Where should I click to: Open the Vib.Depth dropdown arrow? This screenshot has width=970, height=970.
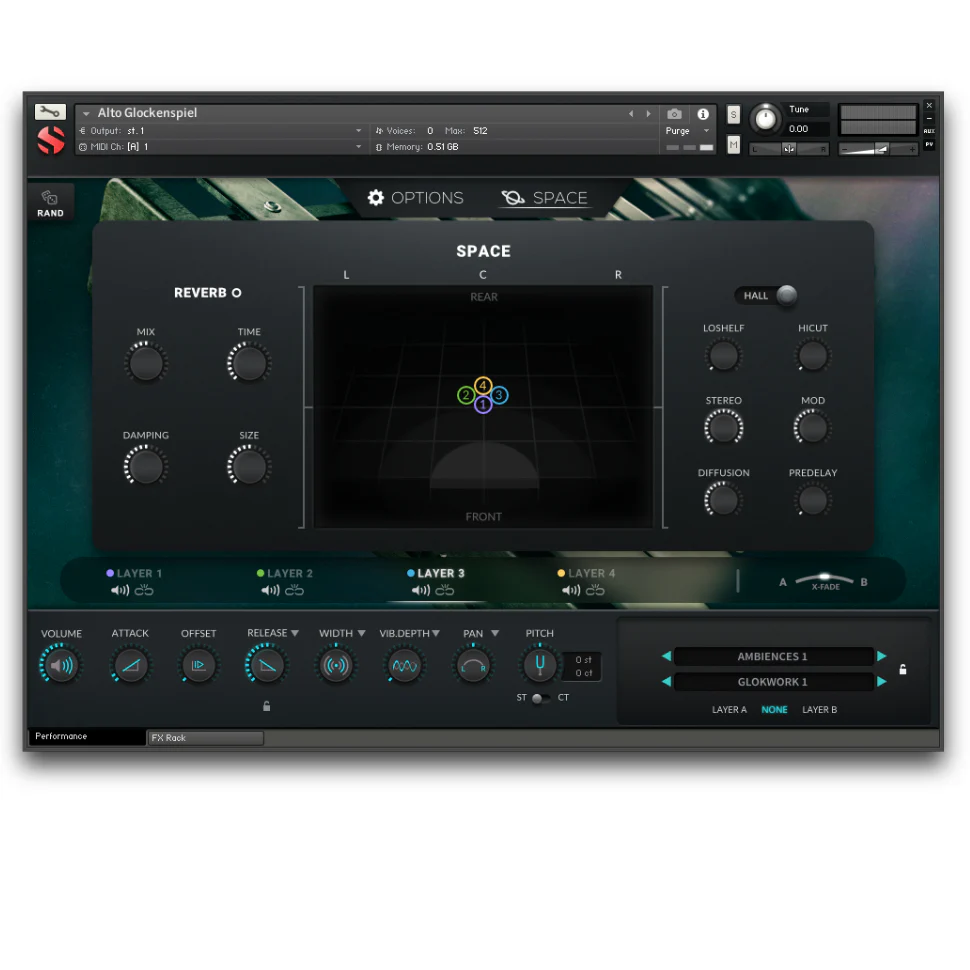tap(436, 633)
